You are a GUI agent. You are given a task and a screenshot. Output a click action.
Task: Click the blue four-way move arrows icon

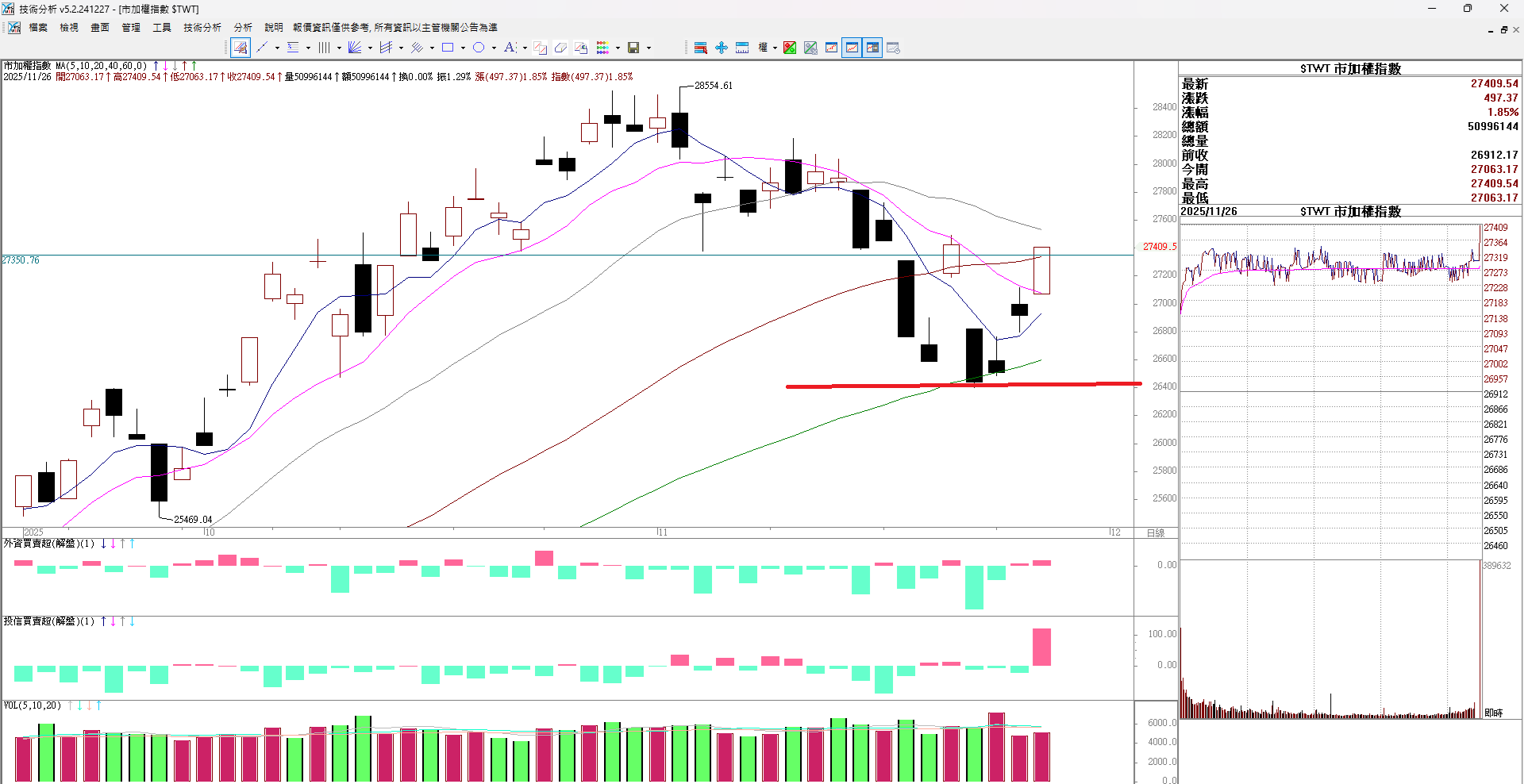coord(722,48)
